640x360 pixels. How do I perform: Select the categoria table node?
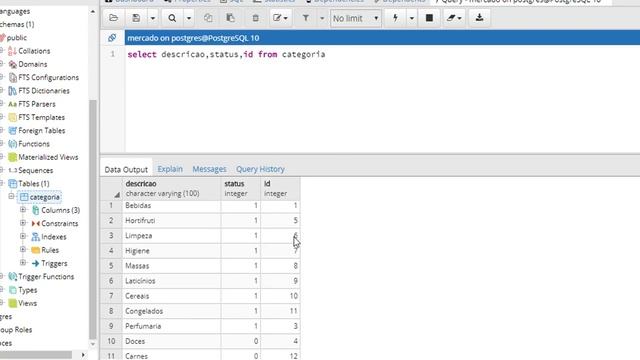[44, 197]
